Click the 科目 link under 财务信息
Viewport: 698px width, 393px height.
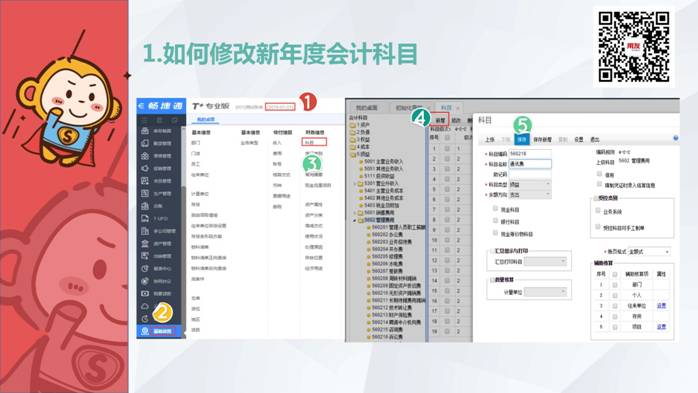314,142
